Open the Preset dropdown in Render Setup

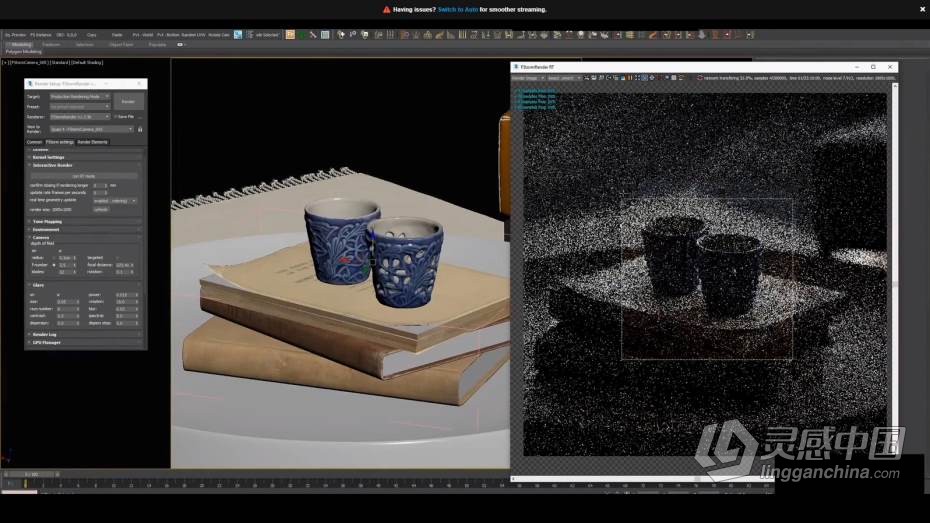79,107
